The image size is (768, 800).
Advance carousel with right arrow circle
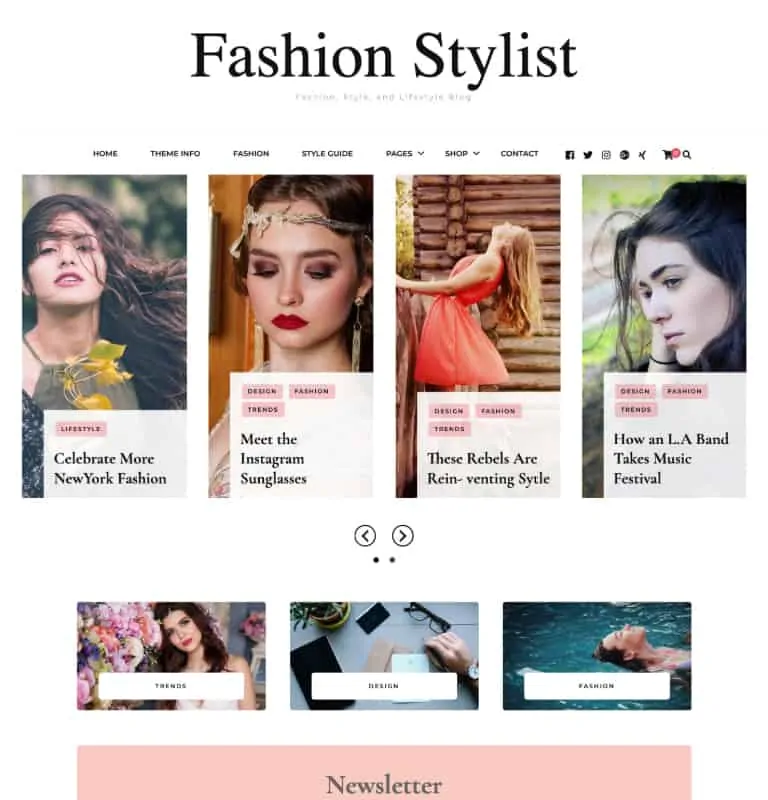403,536
